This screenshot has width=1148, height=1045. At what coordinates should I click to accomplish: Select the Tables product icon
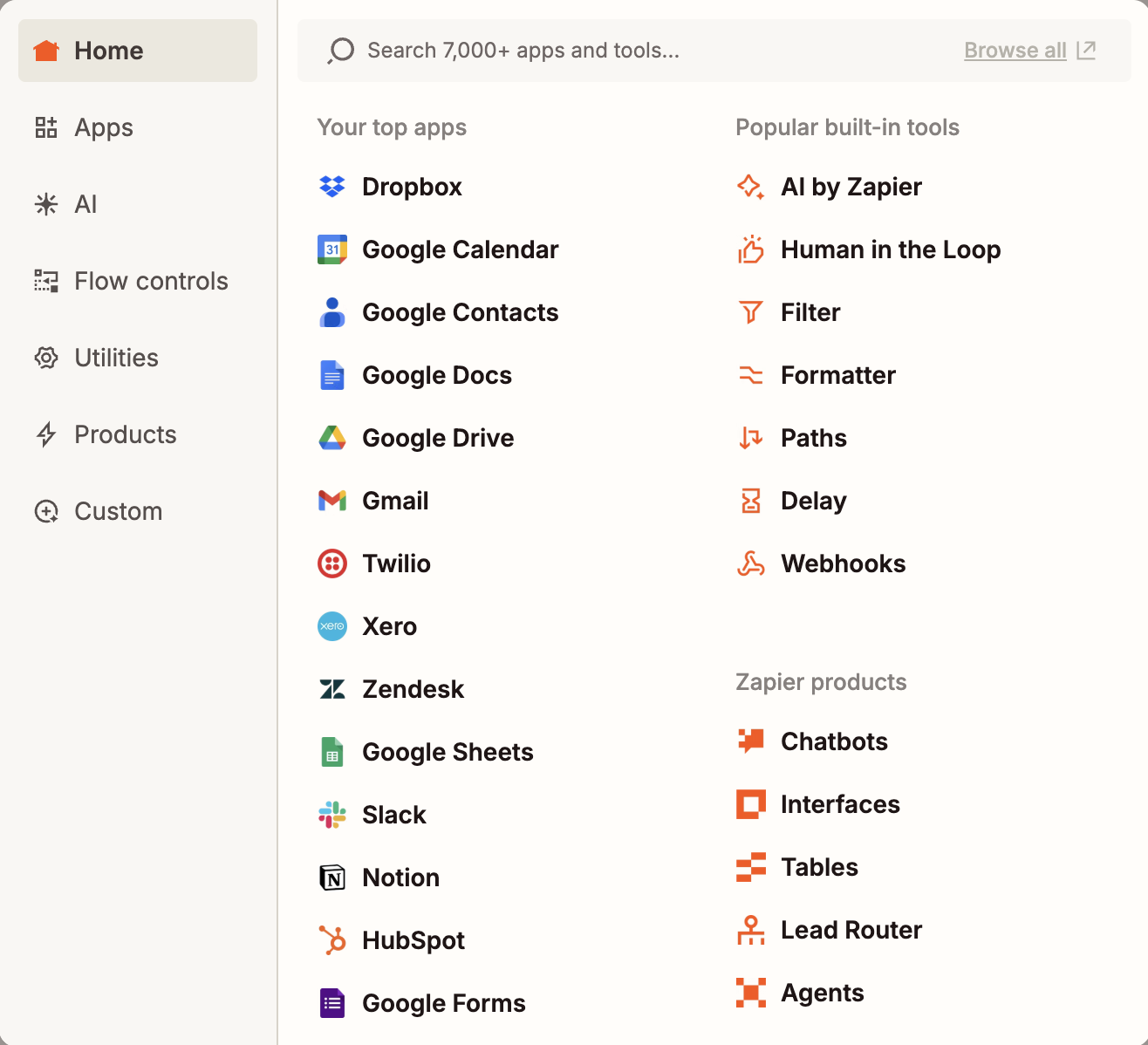coord(750,866)
